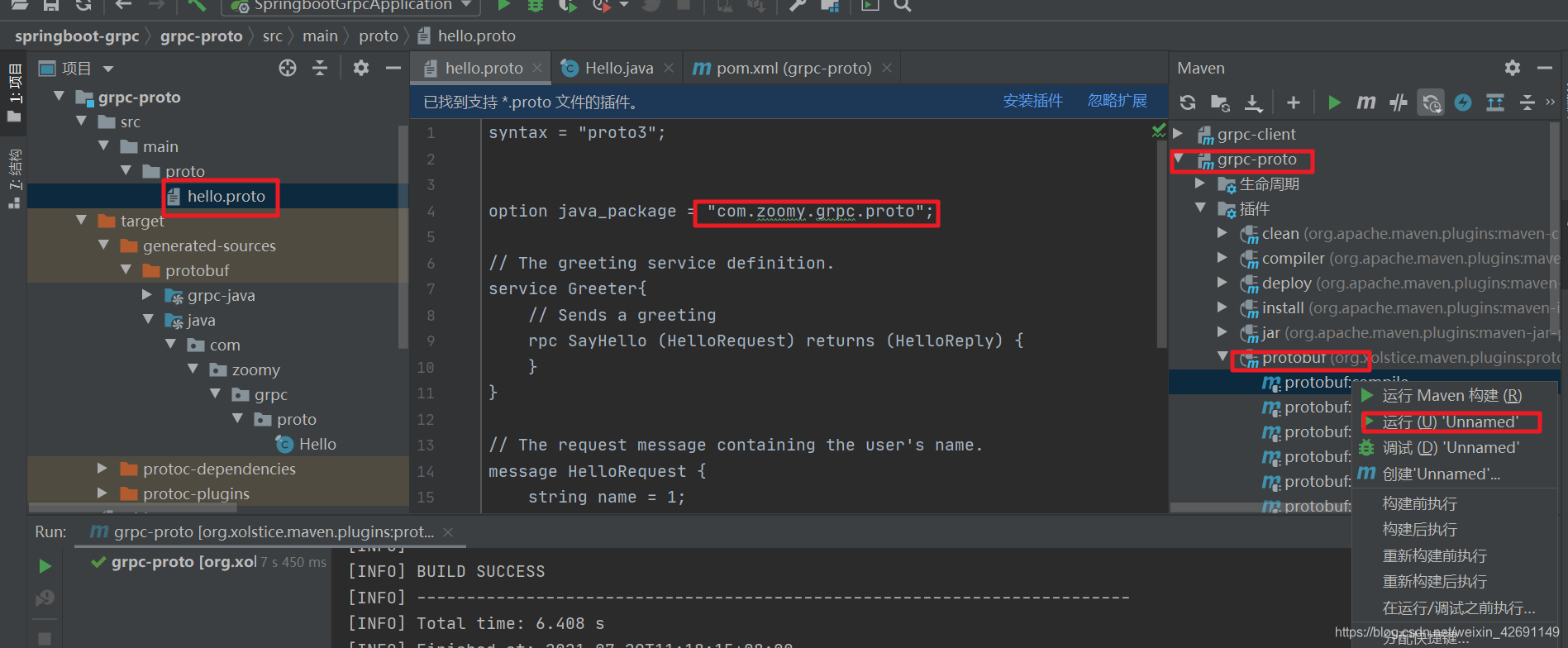Hide the Project tool window
The width and height of the screenshot is (1568, 648).
tap(393, 68)
